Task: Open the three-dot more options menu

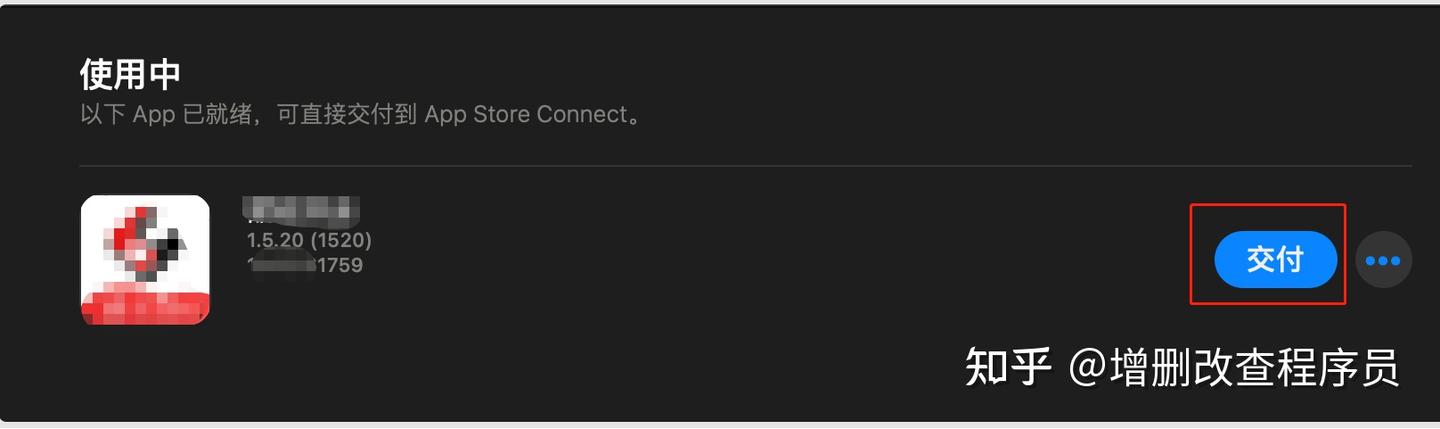Action: pyautogui.click(x=1383, y=260)
